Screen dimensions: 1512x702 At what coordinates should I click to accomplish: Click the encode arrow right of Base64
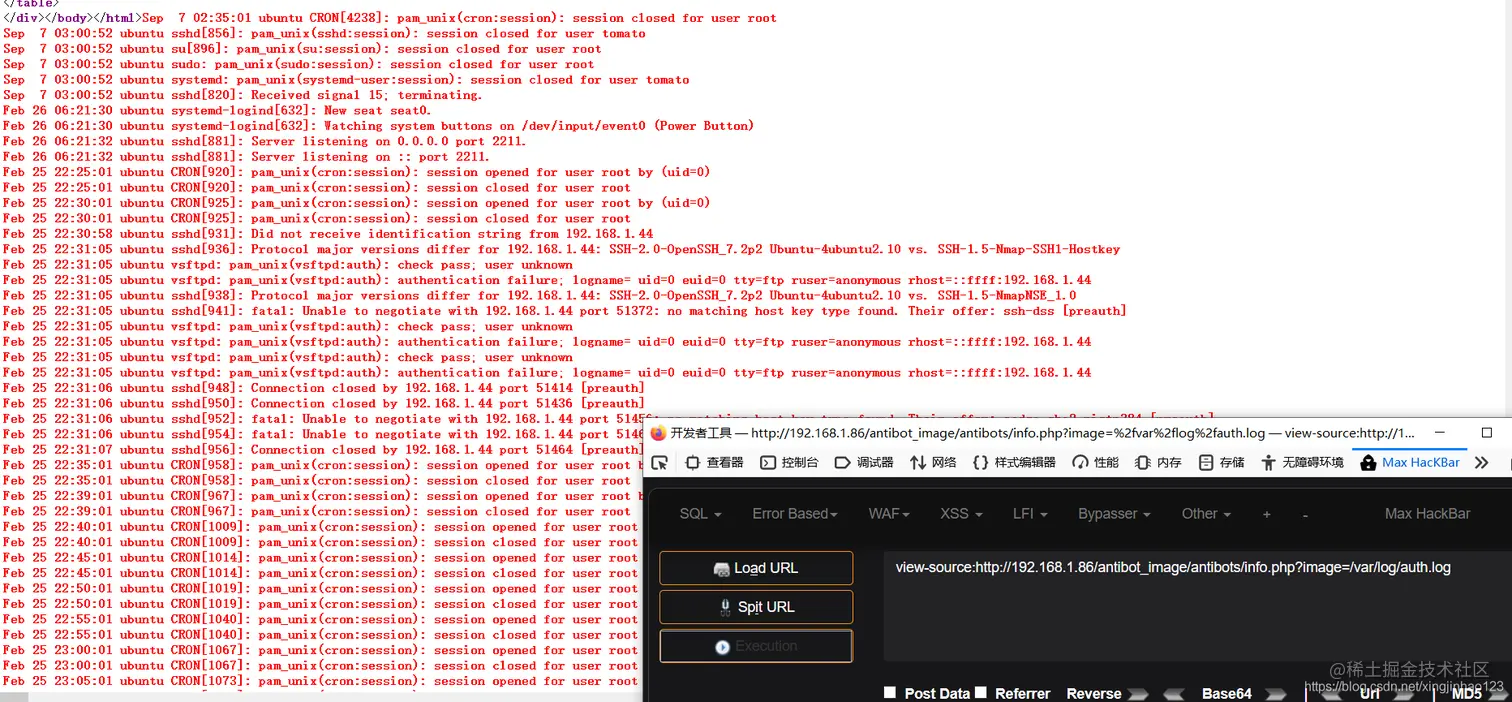pyautogui.click(x=1275, y=693)
